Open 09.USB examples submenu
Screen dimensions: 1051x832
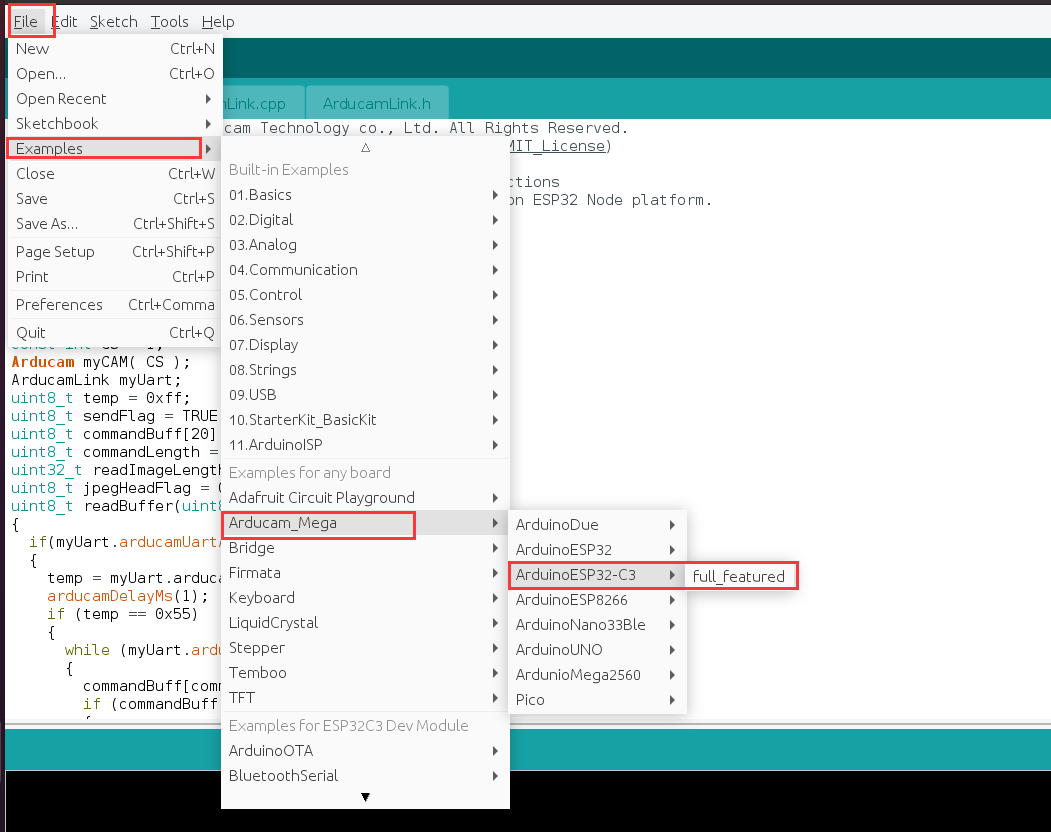tap(365, 395)
